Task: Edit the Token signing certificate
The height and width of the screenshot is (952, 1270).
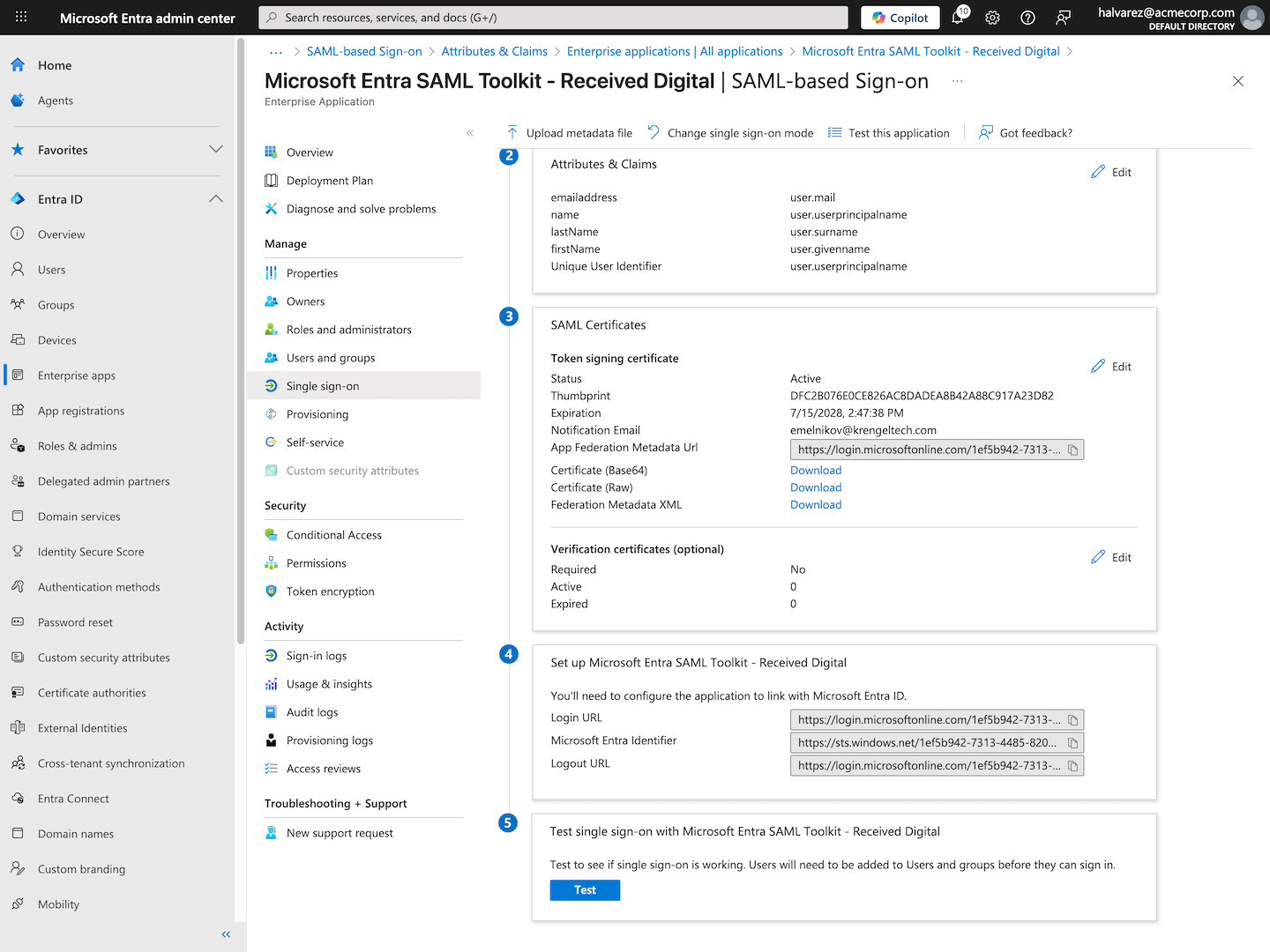Action: tap(1111, 367)
